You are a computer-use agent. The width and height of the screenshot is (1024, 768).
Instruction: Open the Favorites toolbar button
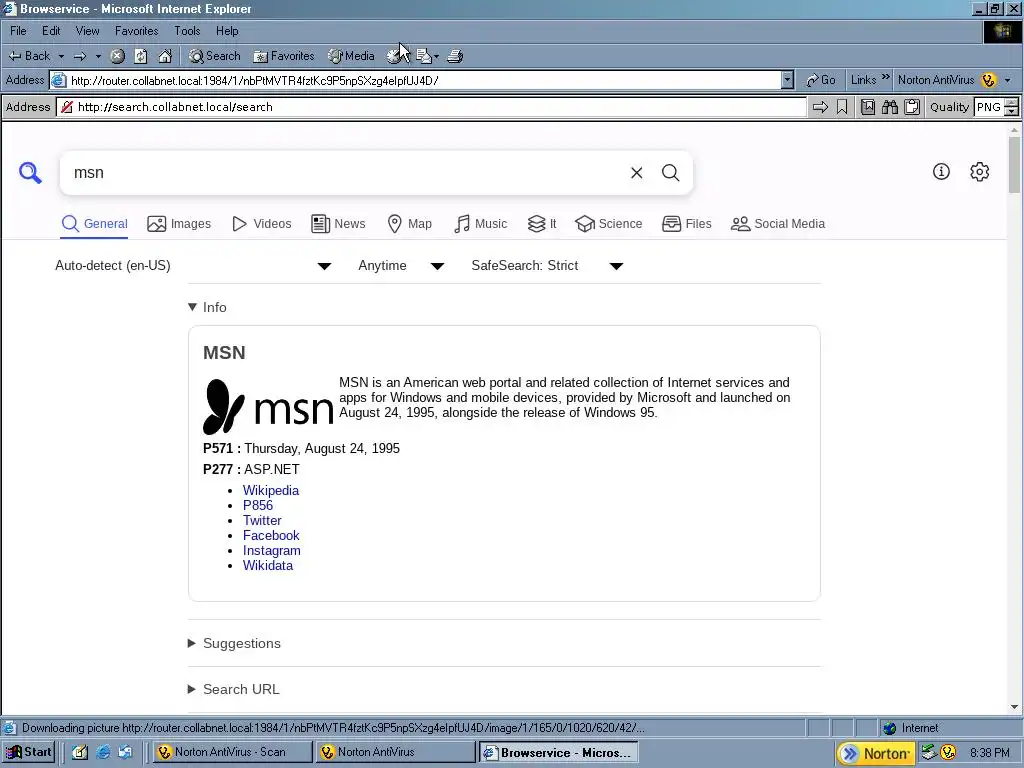click(x=284, y=56)
